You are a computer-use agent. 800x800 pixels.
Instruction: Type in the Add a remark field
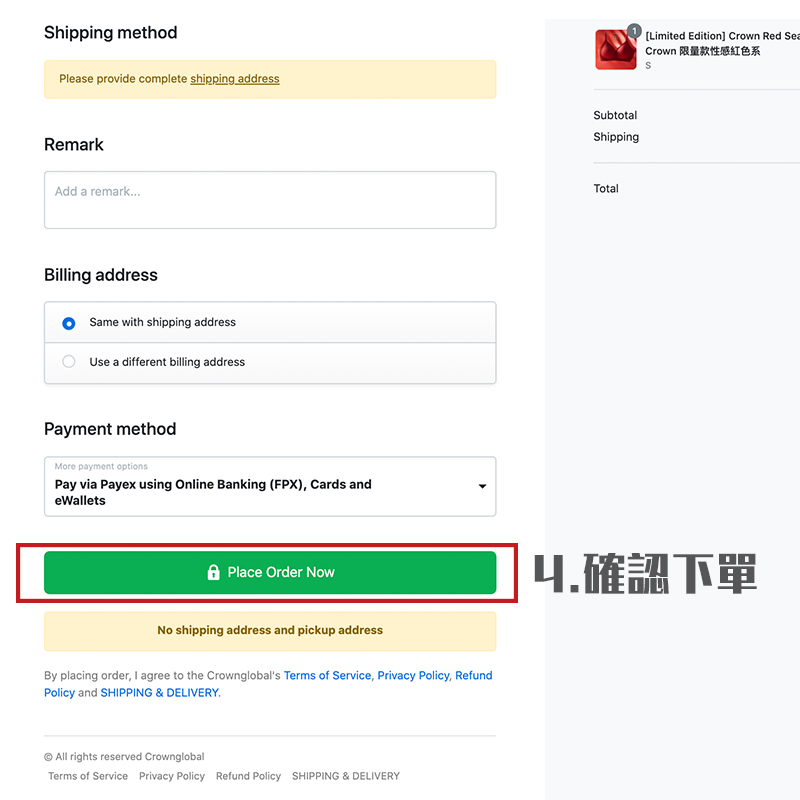(x=270, y=200)
